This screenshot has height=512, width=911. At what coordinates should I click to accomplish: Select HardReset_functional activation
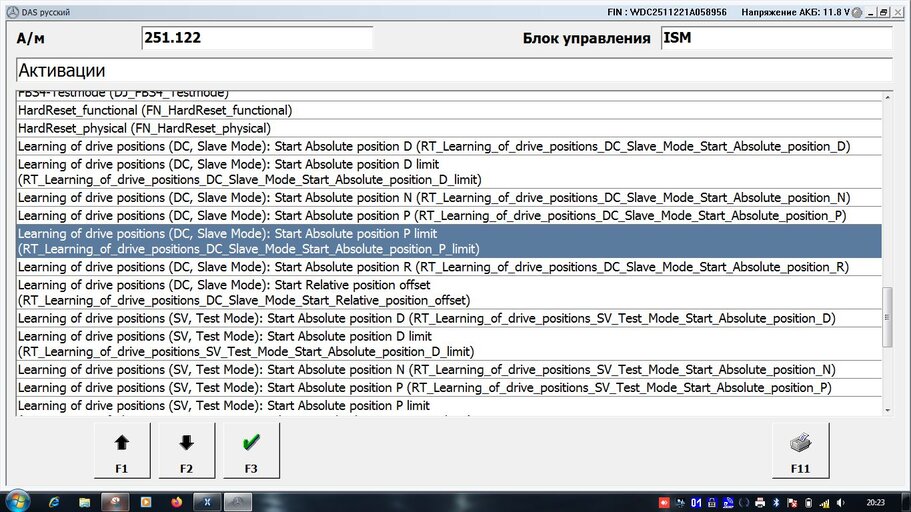point(449,110)
